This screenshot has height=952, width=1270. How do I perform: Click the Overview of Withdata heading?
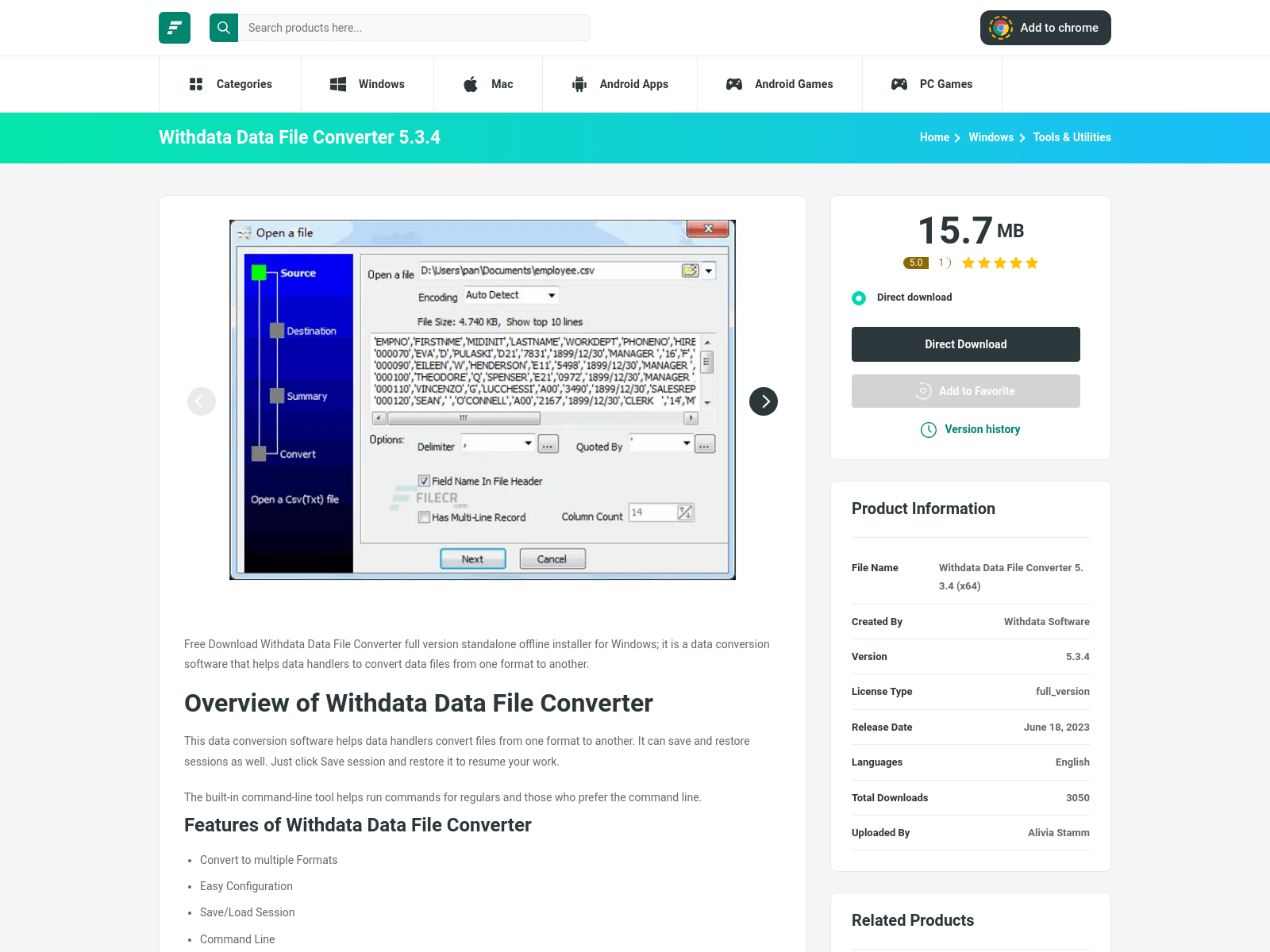(418, 703)
